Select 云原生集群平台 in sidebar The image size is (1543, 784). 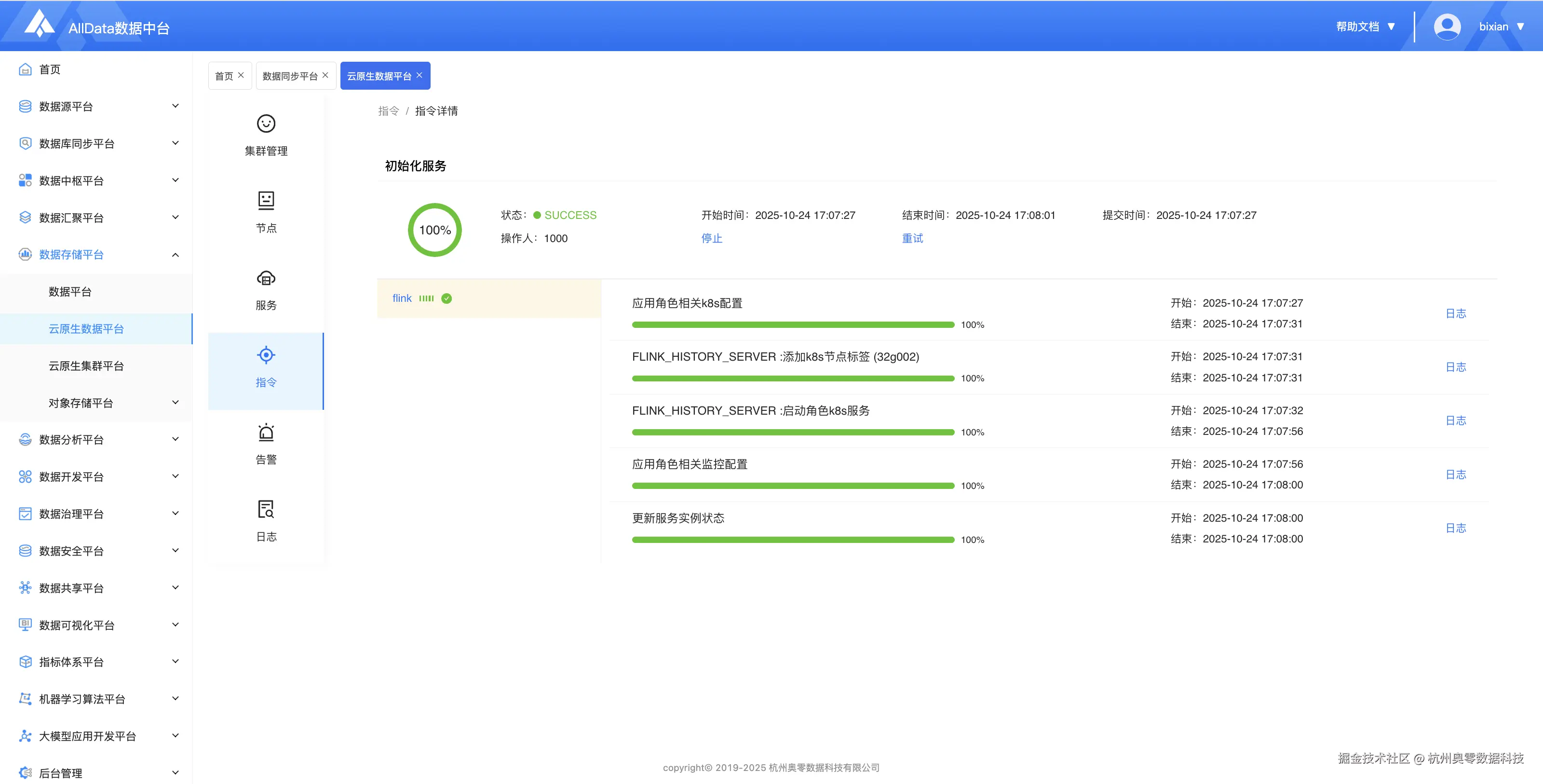coord(86,366)
